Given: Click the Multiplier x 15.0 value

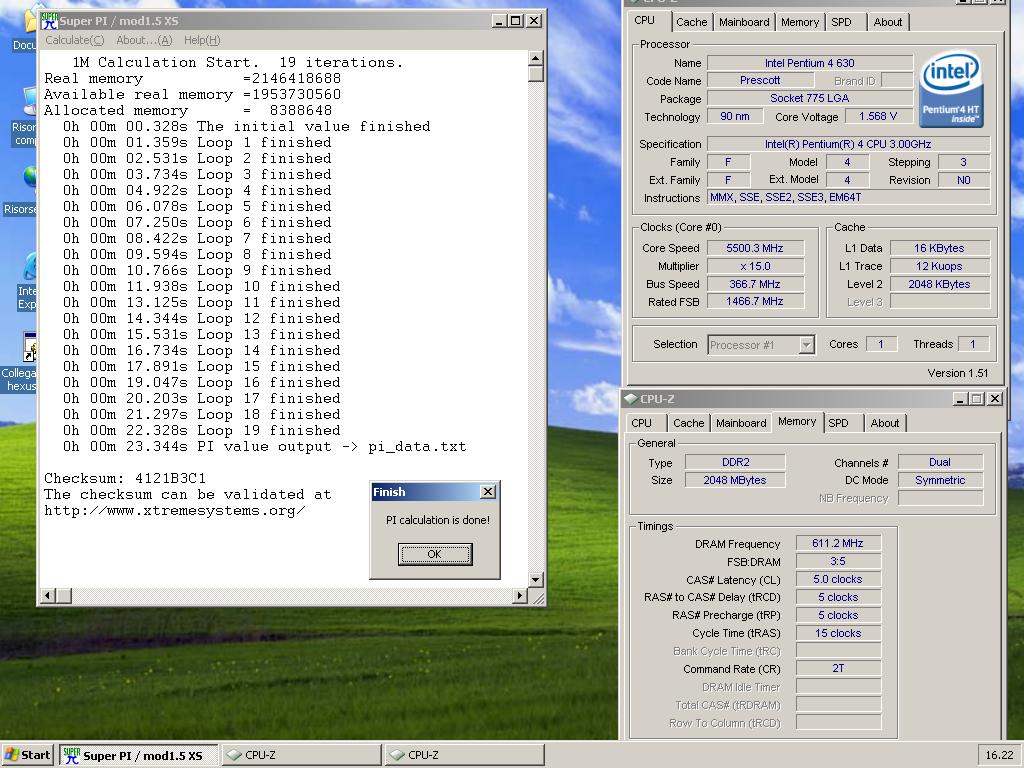Looking at the screenshot, I should pos(755,266).
